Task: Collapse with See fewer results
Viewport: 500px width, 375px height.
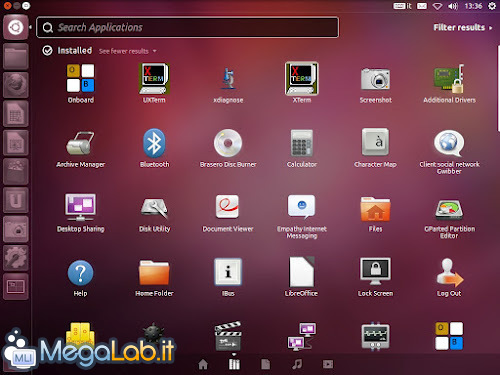Action: pos(127,51)
